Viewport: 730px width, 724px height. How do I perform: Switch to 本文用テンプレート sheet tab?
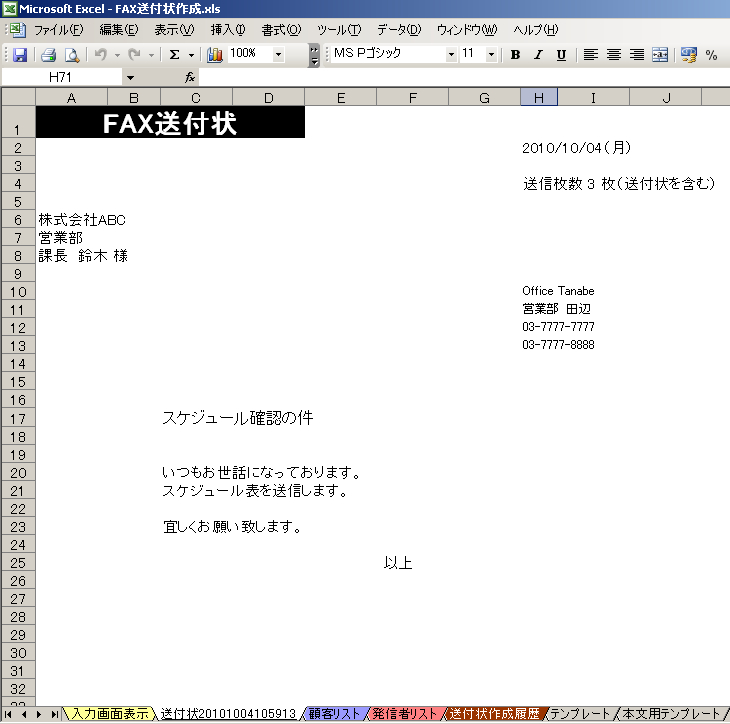(671, 713)
